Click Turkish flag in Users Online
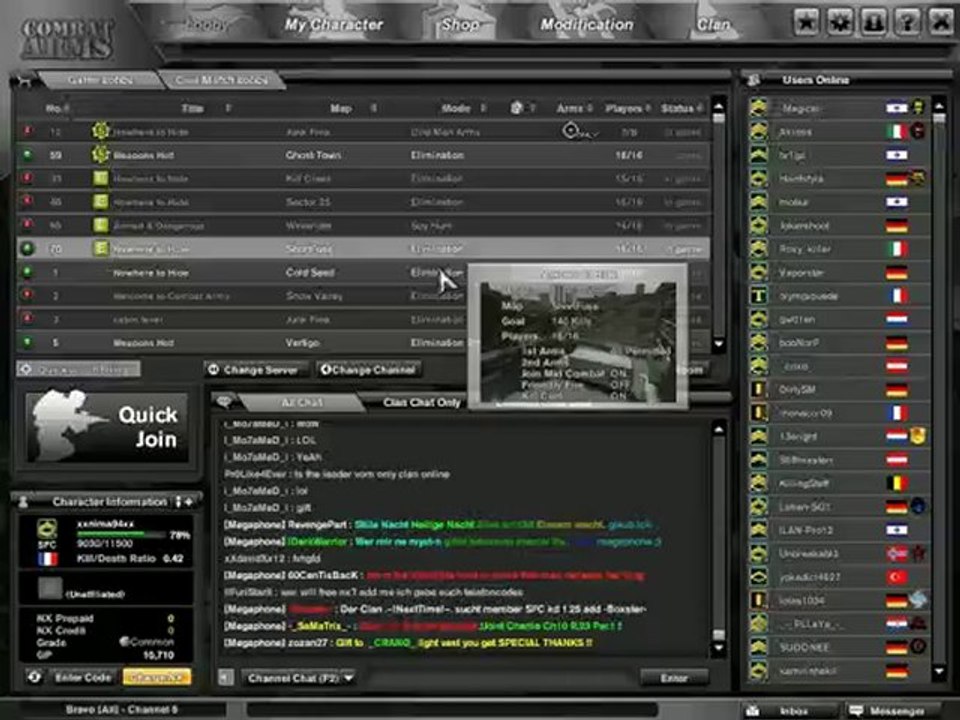This screenshot has height=720, width=960. click(x=896, y=577)
